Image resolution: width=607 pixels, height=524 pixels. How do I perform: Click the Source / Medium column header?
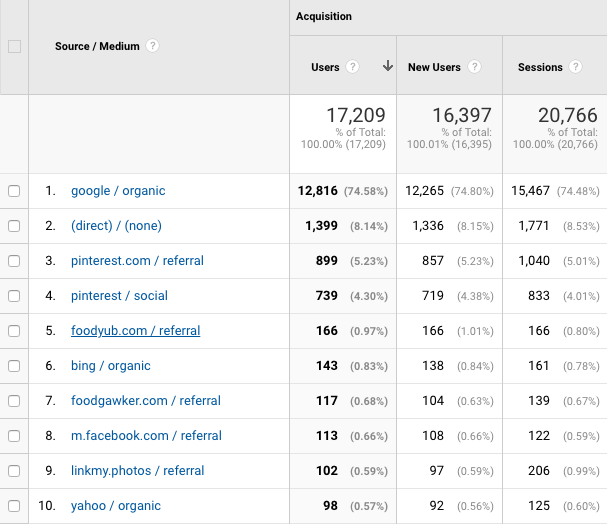pos(97,46)
